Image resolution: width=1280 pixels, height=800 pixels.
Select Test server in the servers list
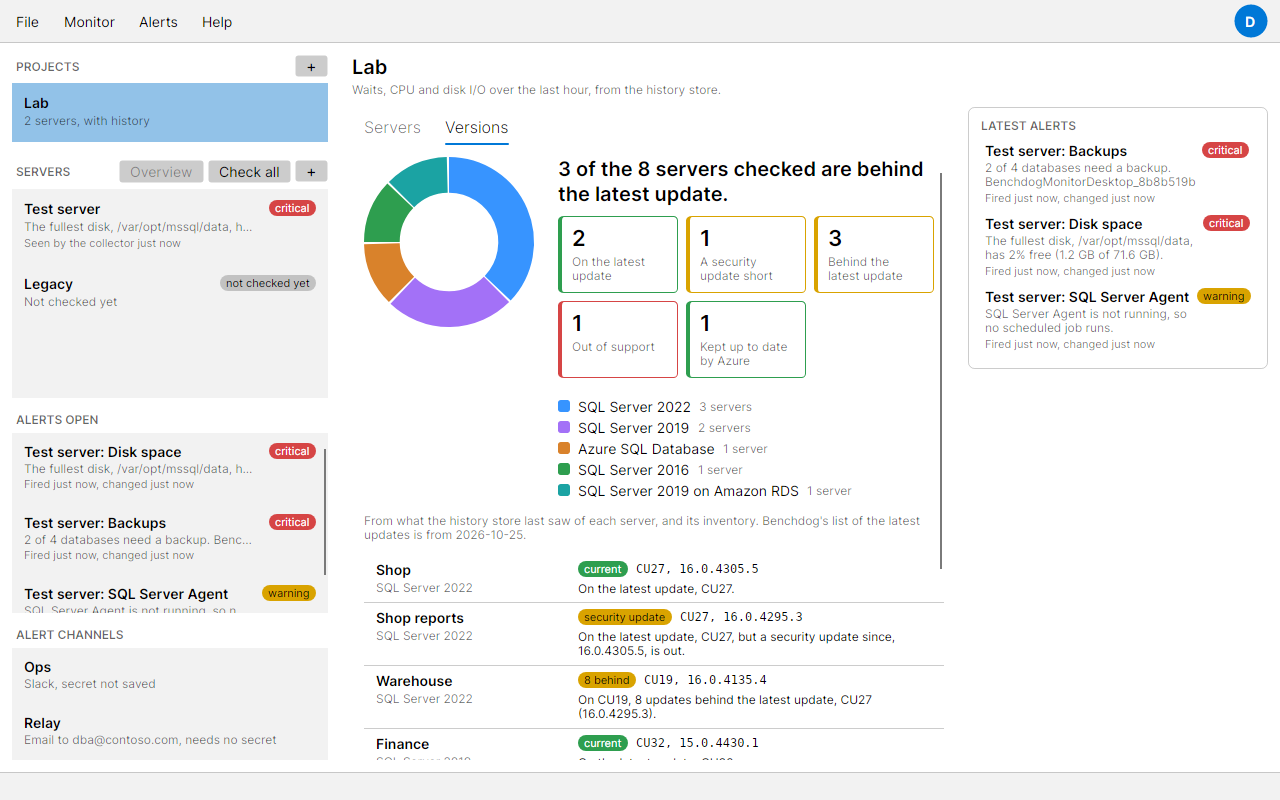click(170, 226)
